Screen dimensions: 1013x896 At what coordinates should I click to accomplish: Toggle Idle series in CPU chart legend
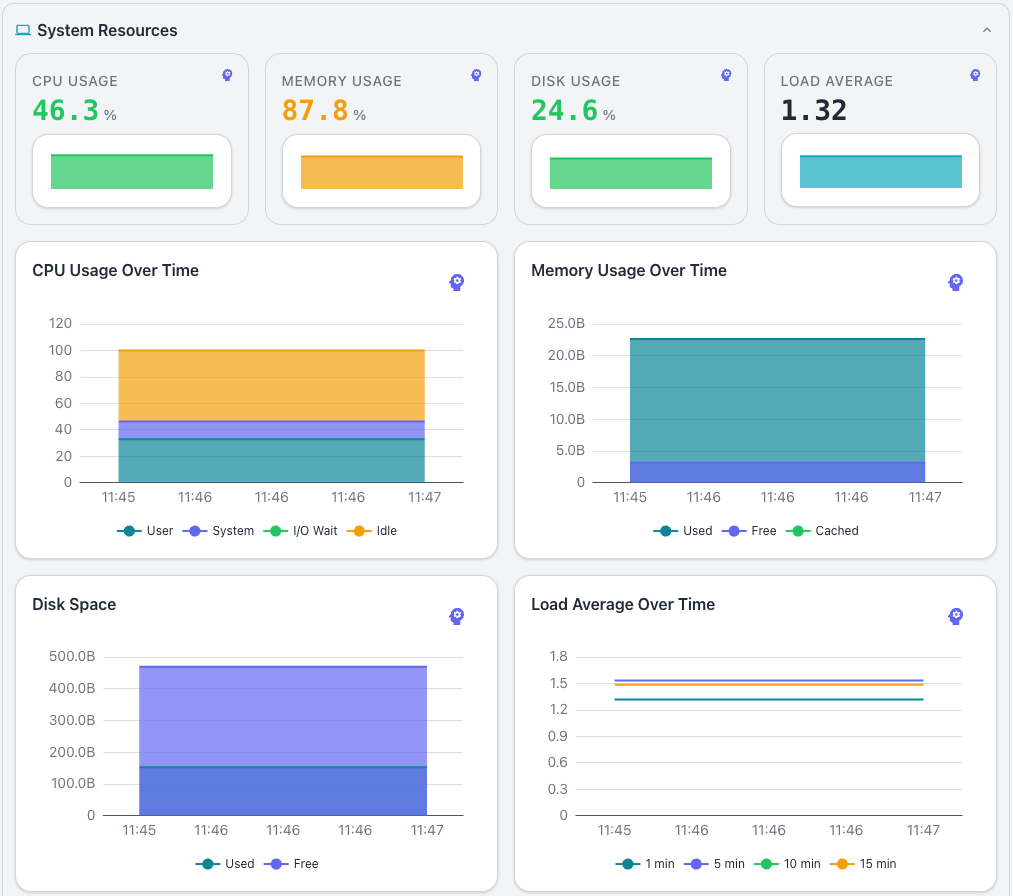[x=372, y=531]
